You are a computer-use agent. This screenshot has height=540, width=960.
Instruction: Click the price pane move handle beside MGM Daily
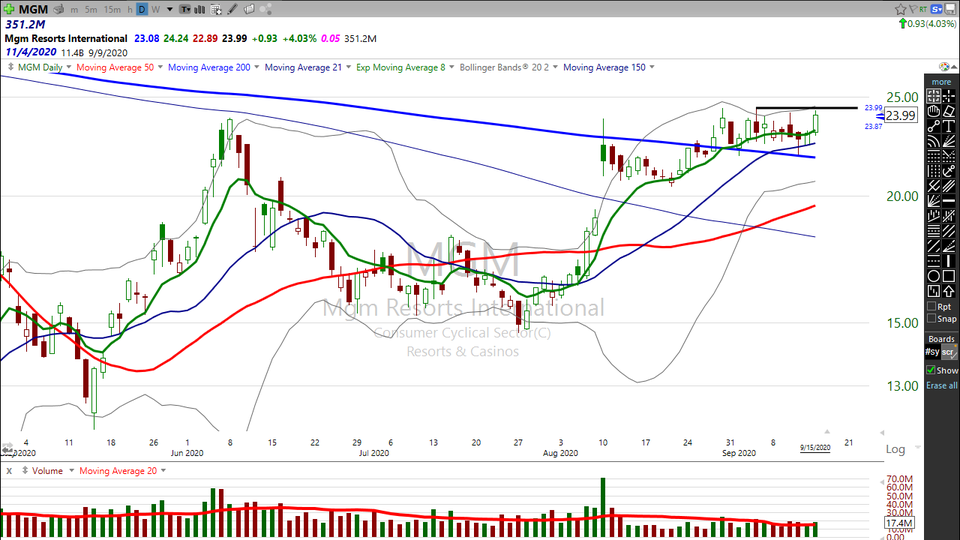[x=10, y=67]
